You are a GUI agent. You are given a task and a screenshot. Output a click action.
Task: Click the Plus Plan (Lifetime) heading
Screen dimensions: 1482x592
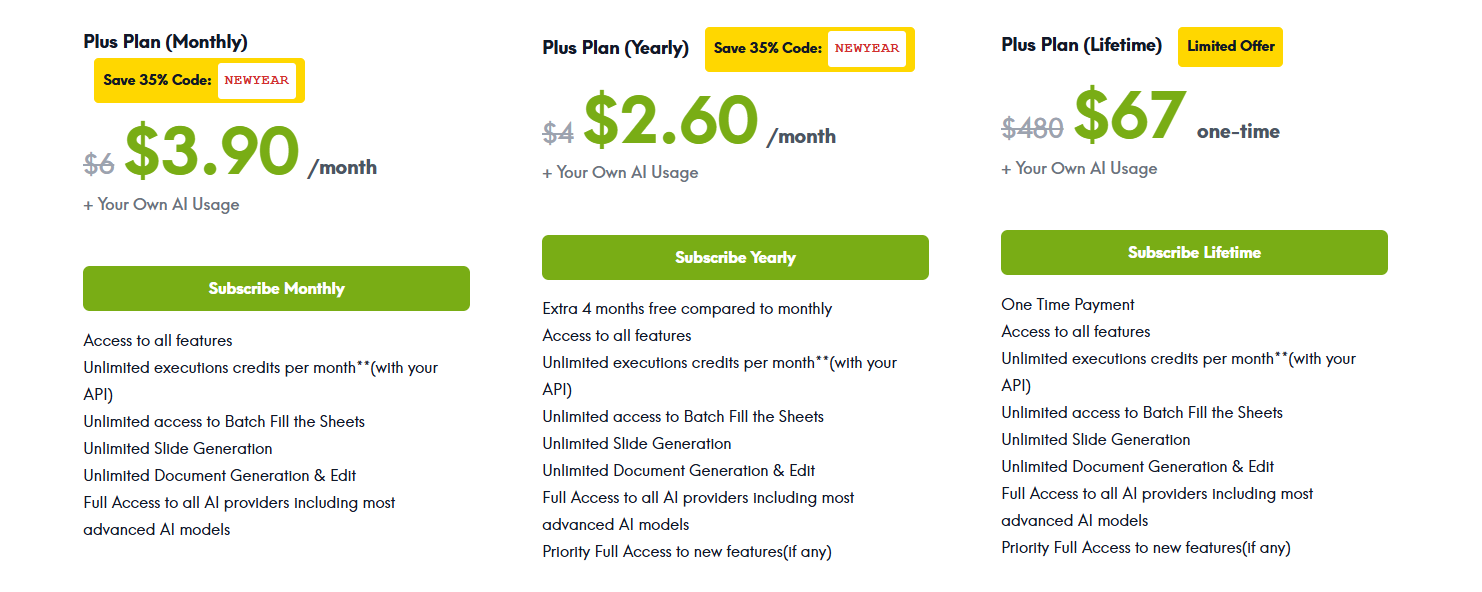(x=1081, y=46)
